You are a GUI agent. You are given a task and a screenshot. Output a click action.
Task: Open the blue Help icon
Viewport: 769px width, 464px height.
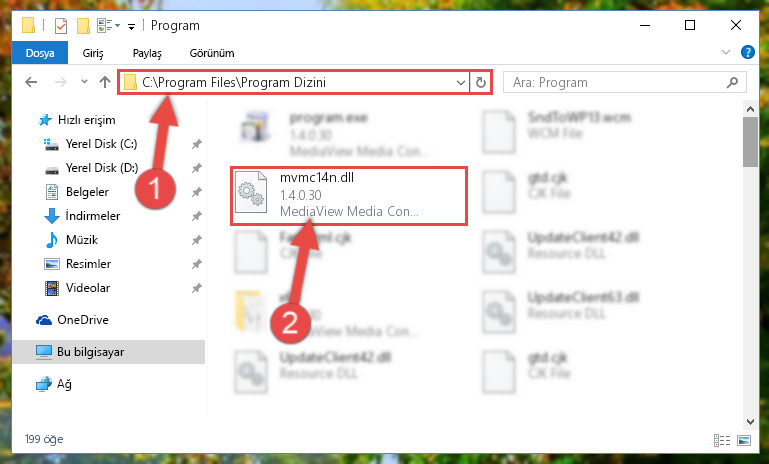click(747, 52)
